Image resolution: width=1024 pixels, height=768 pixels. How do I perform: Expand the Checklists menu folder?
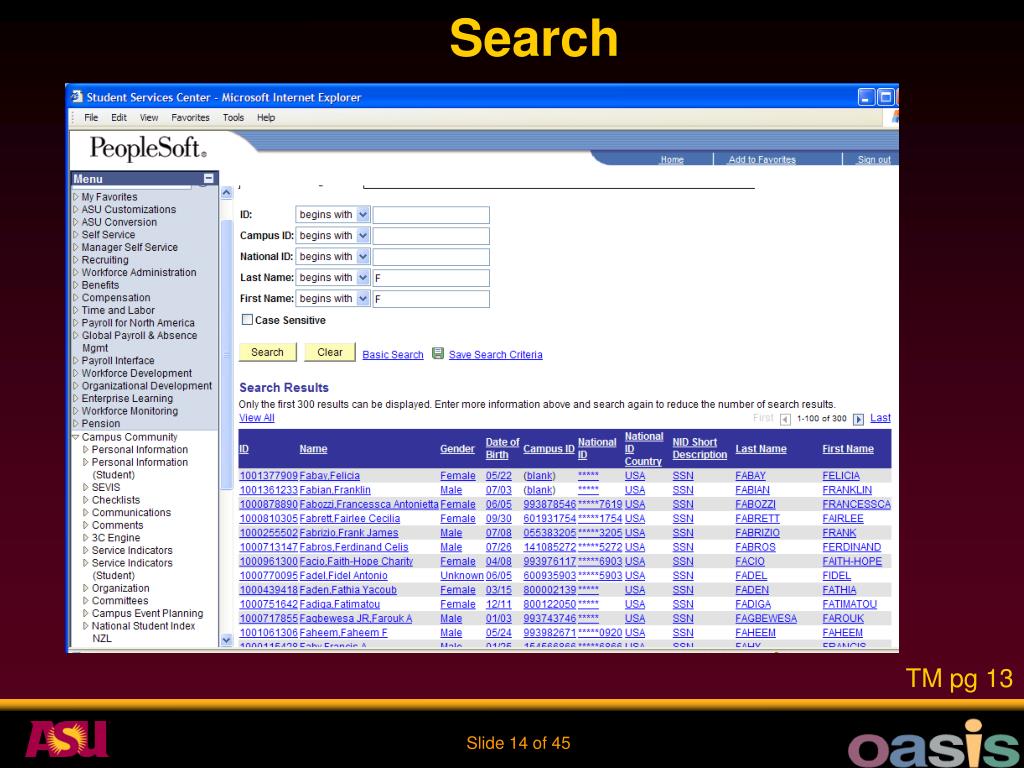(x=86, y=500)
